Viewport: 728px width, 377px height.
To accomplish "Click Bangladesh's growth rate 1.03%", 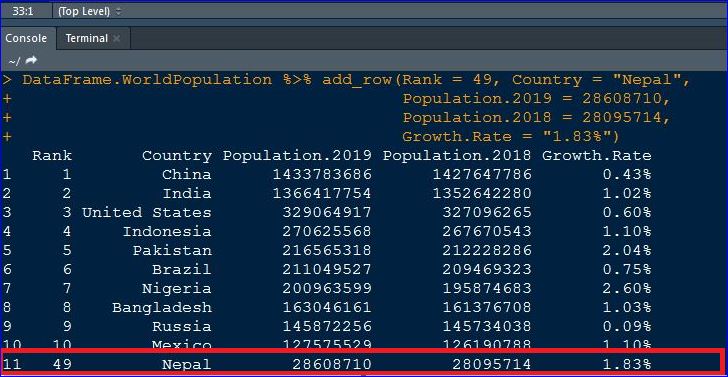I will pyautogui.click(x=626, y=307).
